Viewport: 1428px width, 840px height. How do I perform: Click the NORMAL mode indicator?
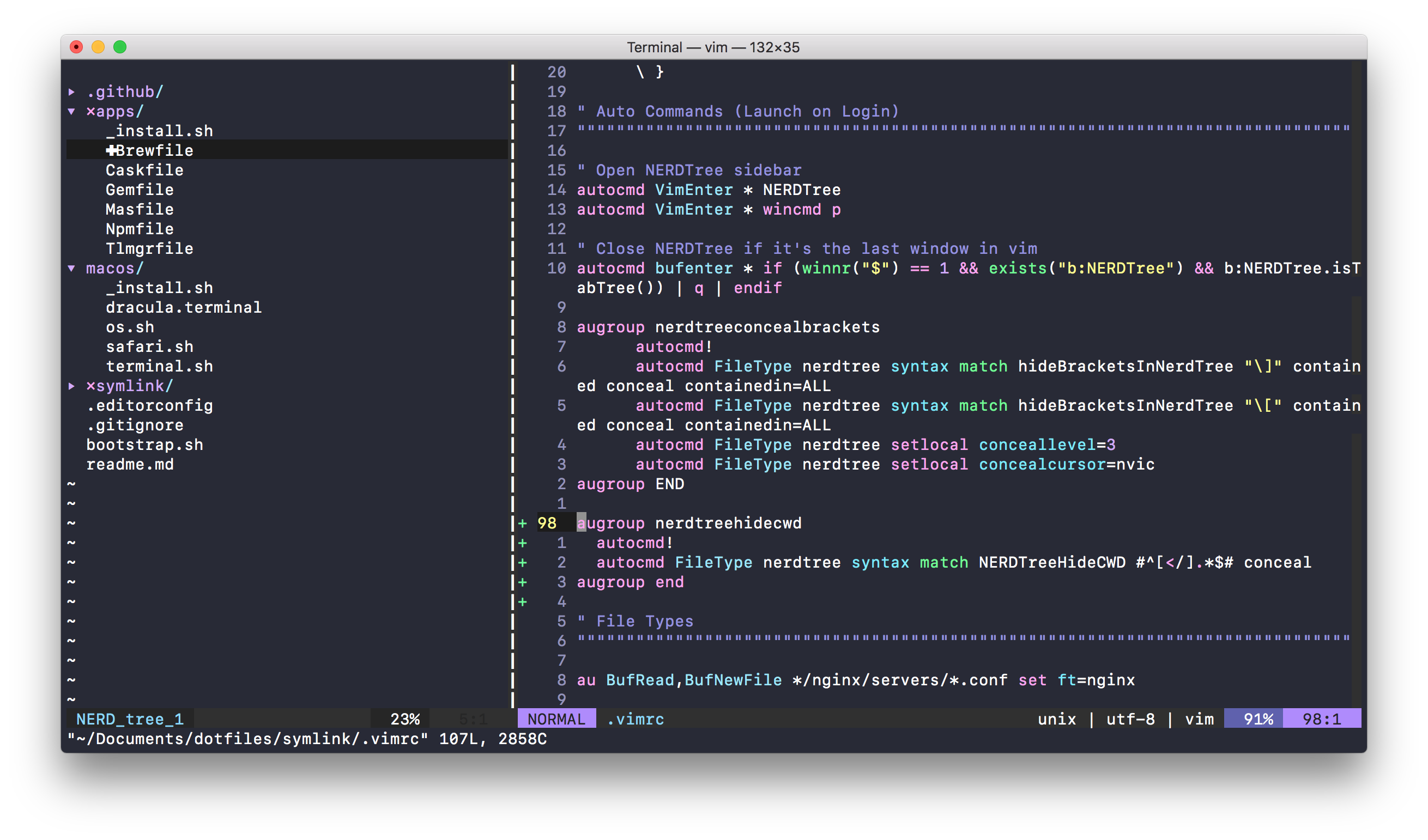[556, 719]
